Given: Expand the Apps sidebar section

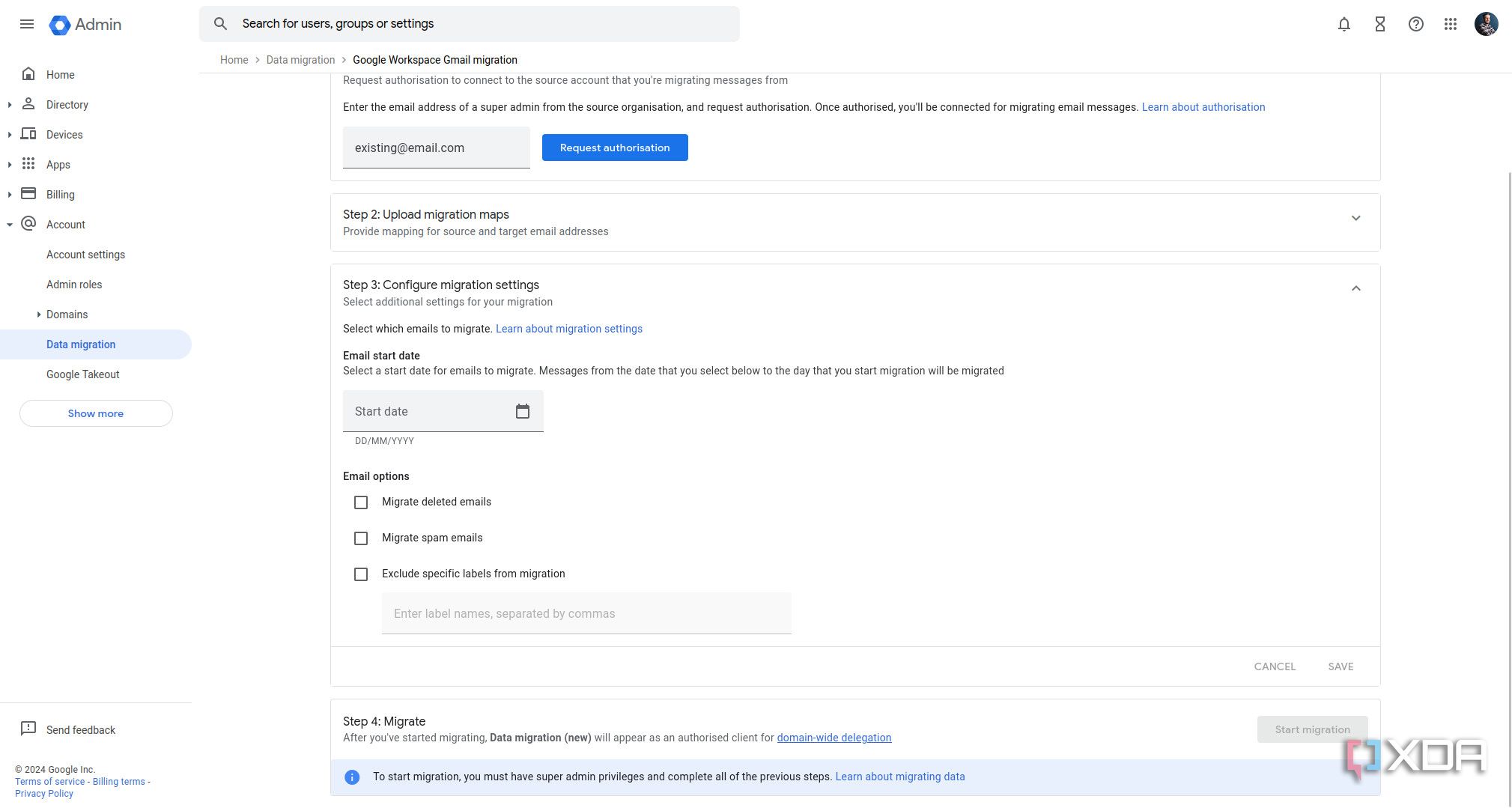Looking at the screenshot, I should (10, 165).
